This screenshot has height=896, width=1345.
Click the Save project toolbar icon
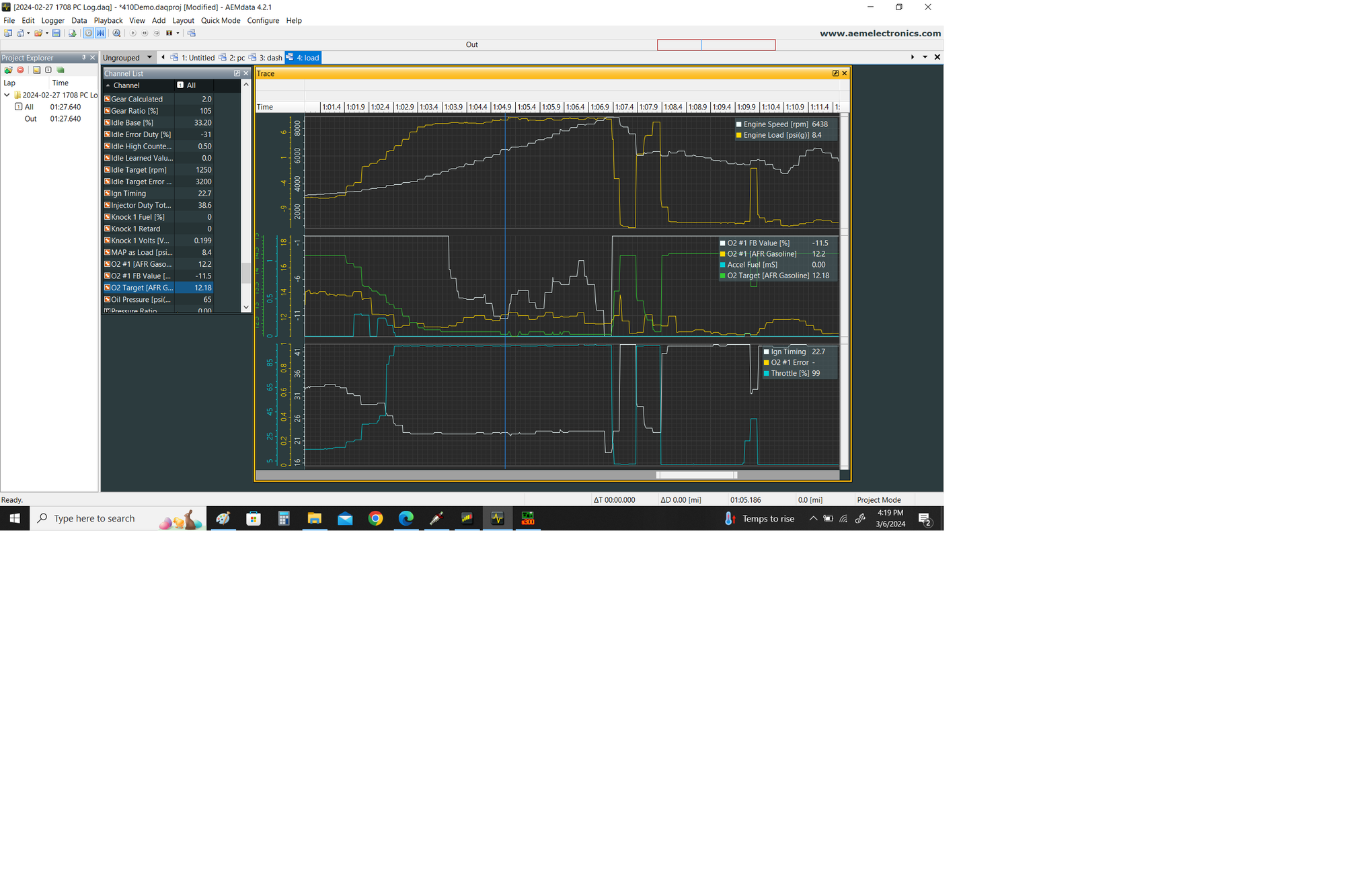click(x=56, y=33)
